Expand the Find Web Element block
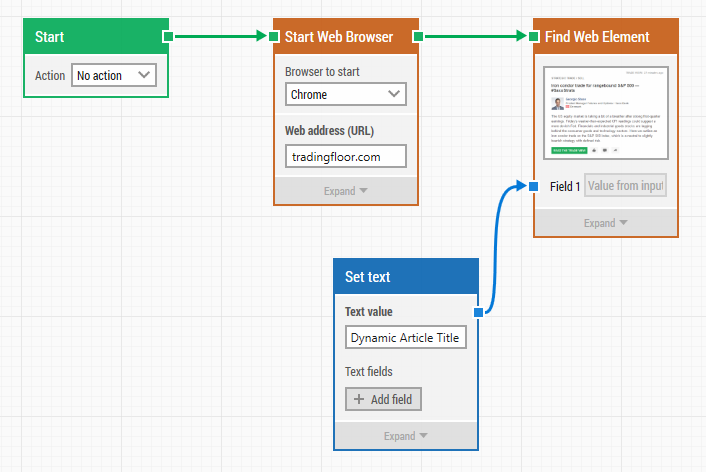 coord(605,223)
